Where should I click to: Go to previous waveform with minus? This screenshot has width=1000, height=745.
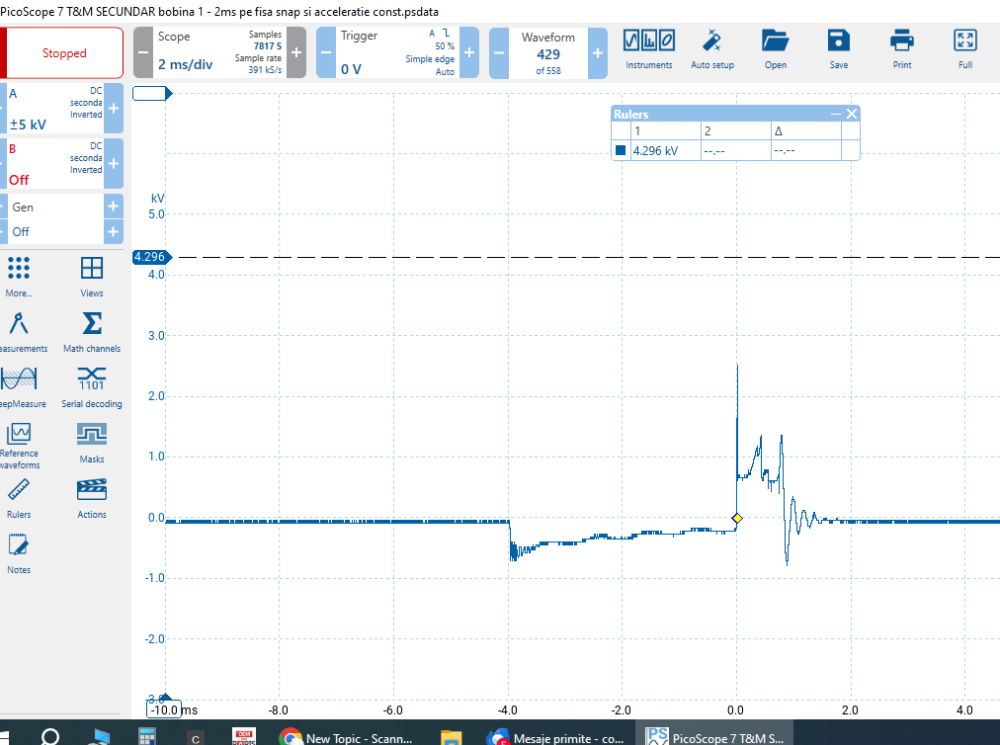[x=499, y=53]
